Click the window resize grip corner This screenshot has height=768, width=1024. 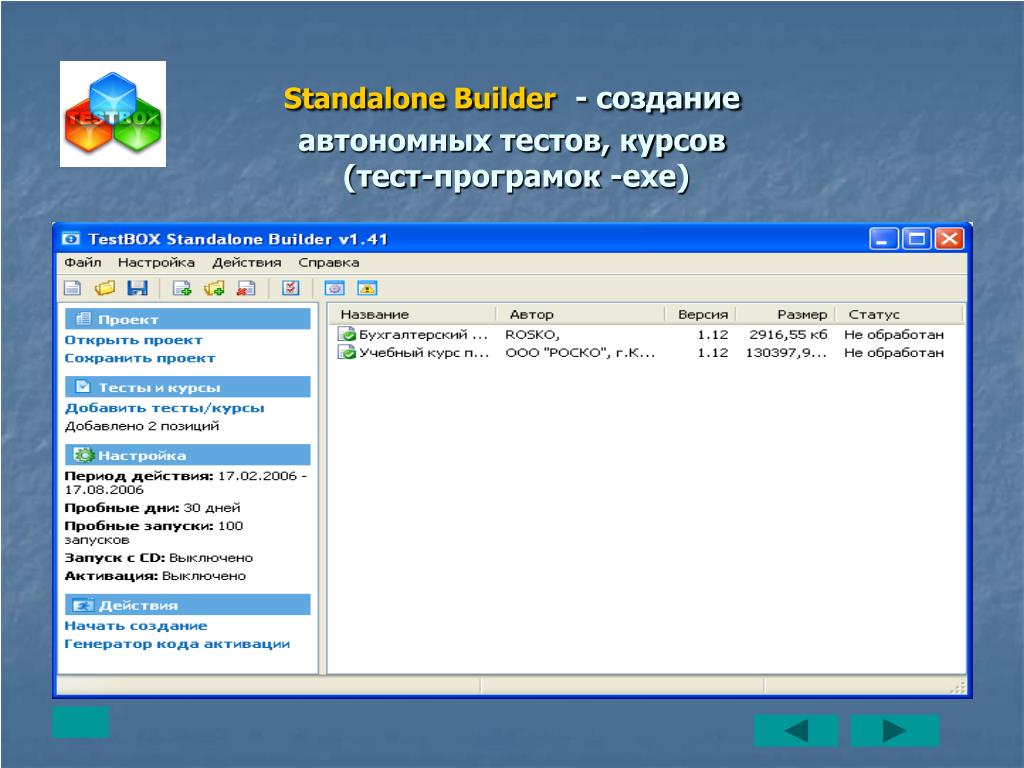(958, 688)
